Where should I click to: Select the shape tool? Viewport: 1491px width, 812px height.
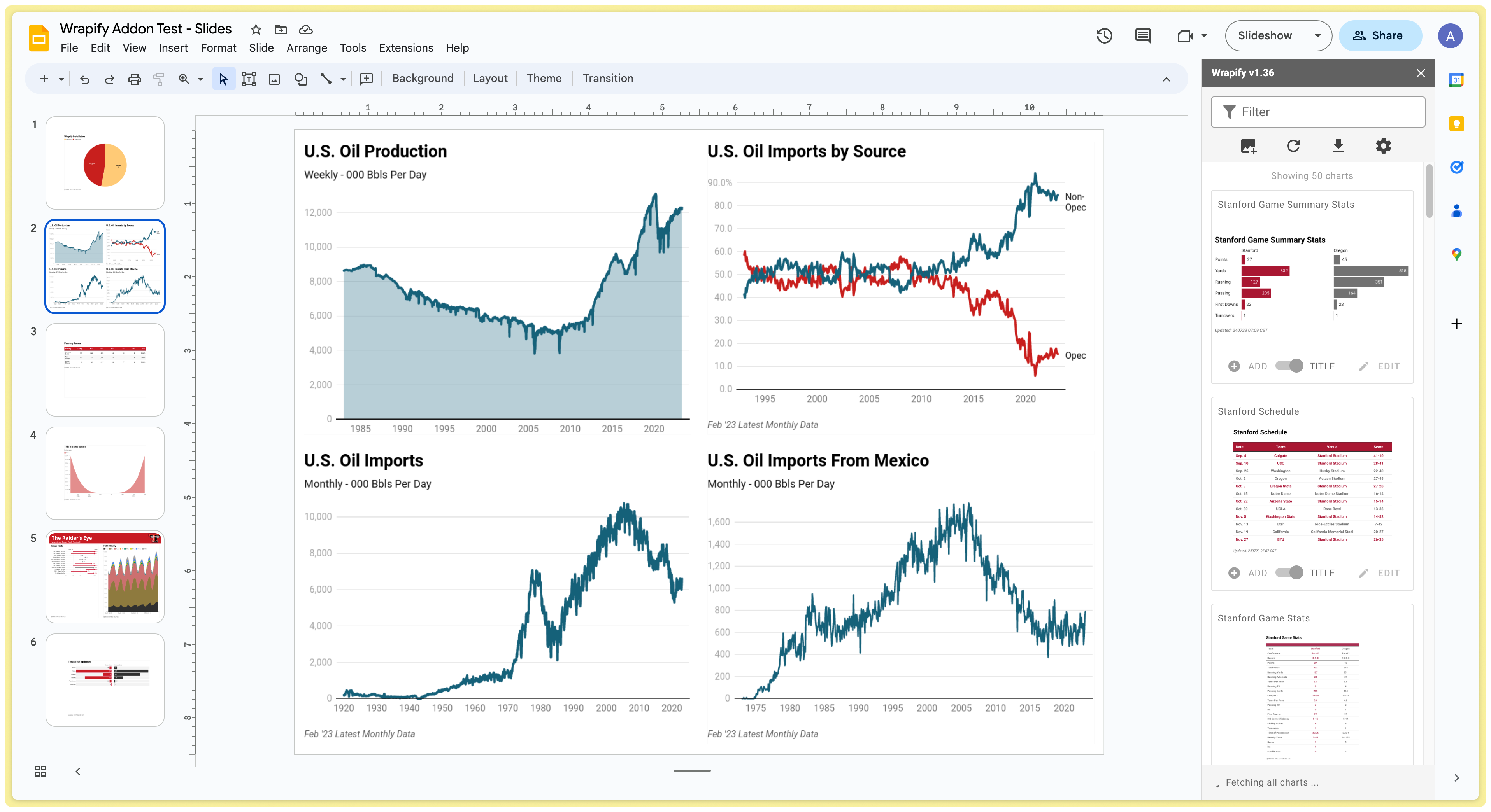tap(300, 79)
